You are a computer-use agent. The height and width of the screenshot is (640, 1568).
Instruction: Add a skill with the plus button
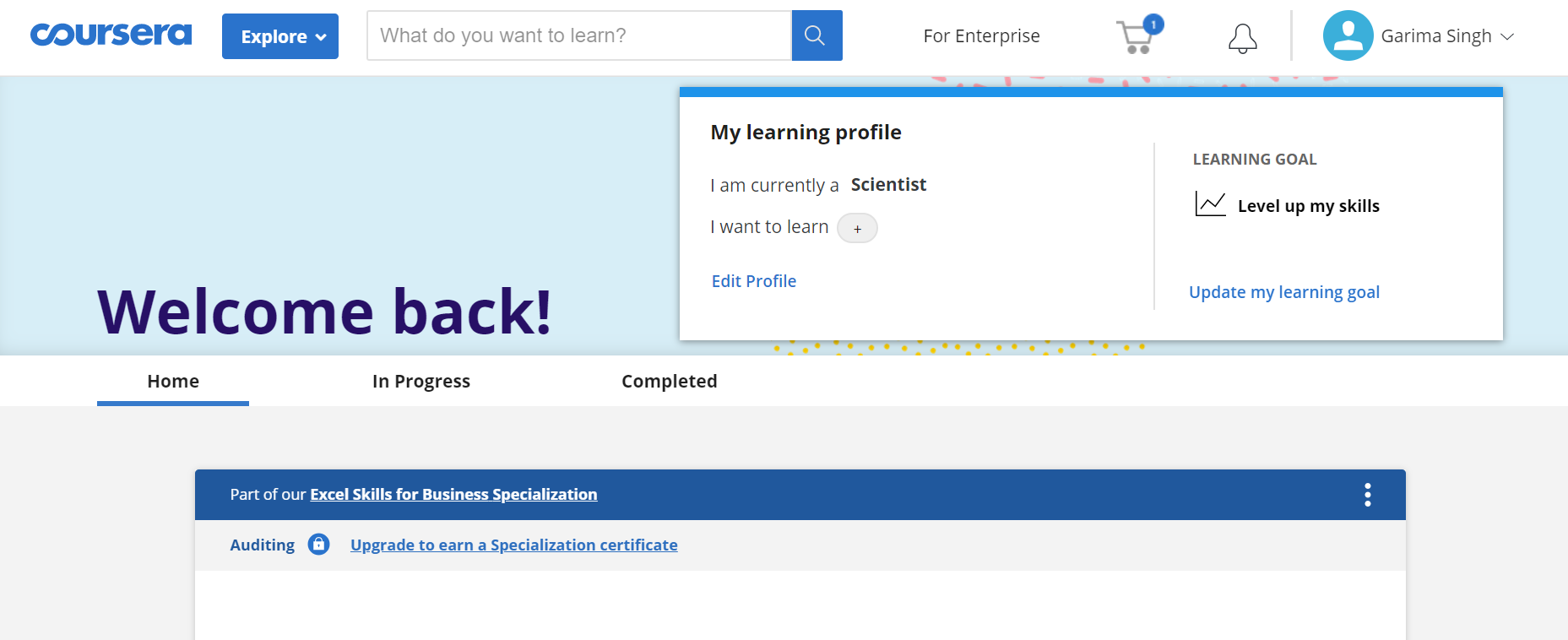[x=857, y=228]
